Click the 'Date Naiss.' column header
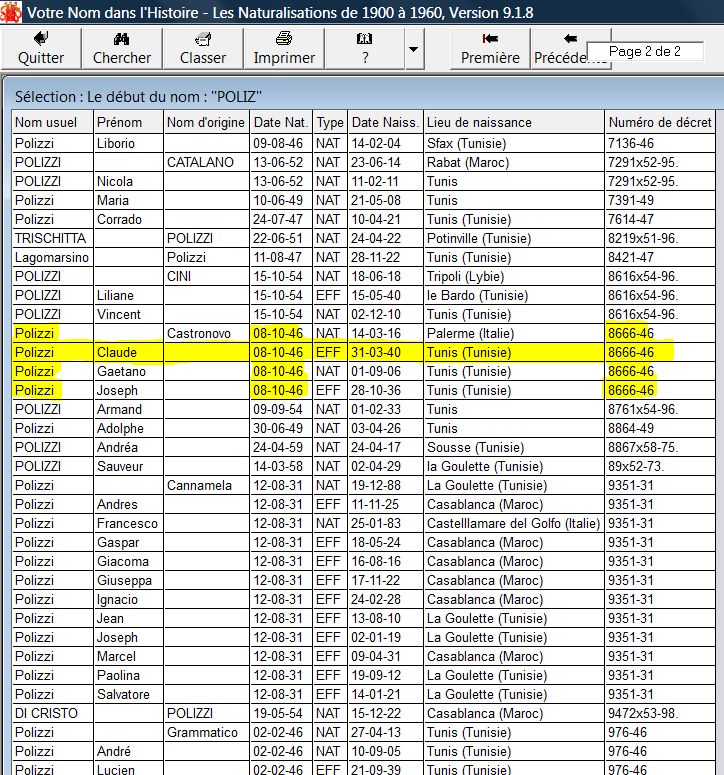 pos(385,122)
